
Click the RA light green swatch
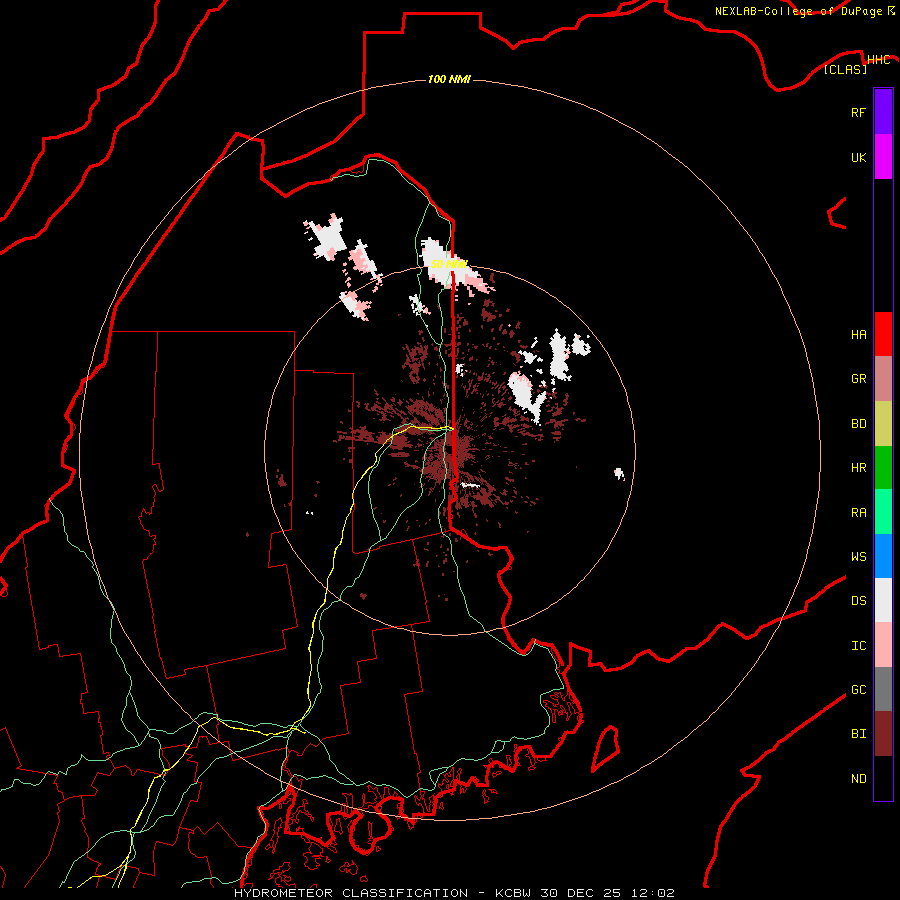[883, 512]
